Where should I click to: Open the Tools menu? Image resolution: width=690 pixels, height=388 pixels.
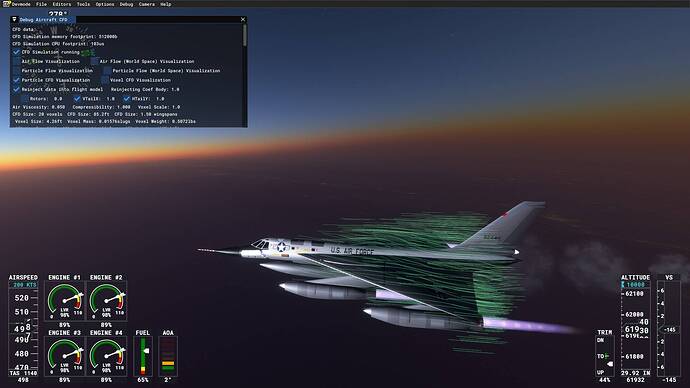(83, 4)
